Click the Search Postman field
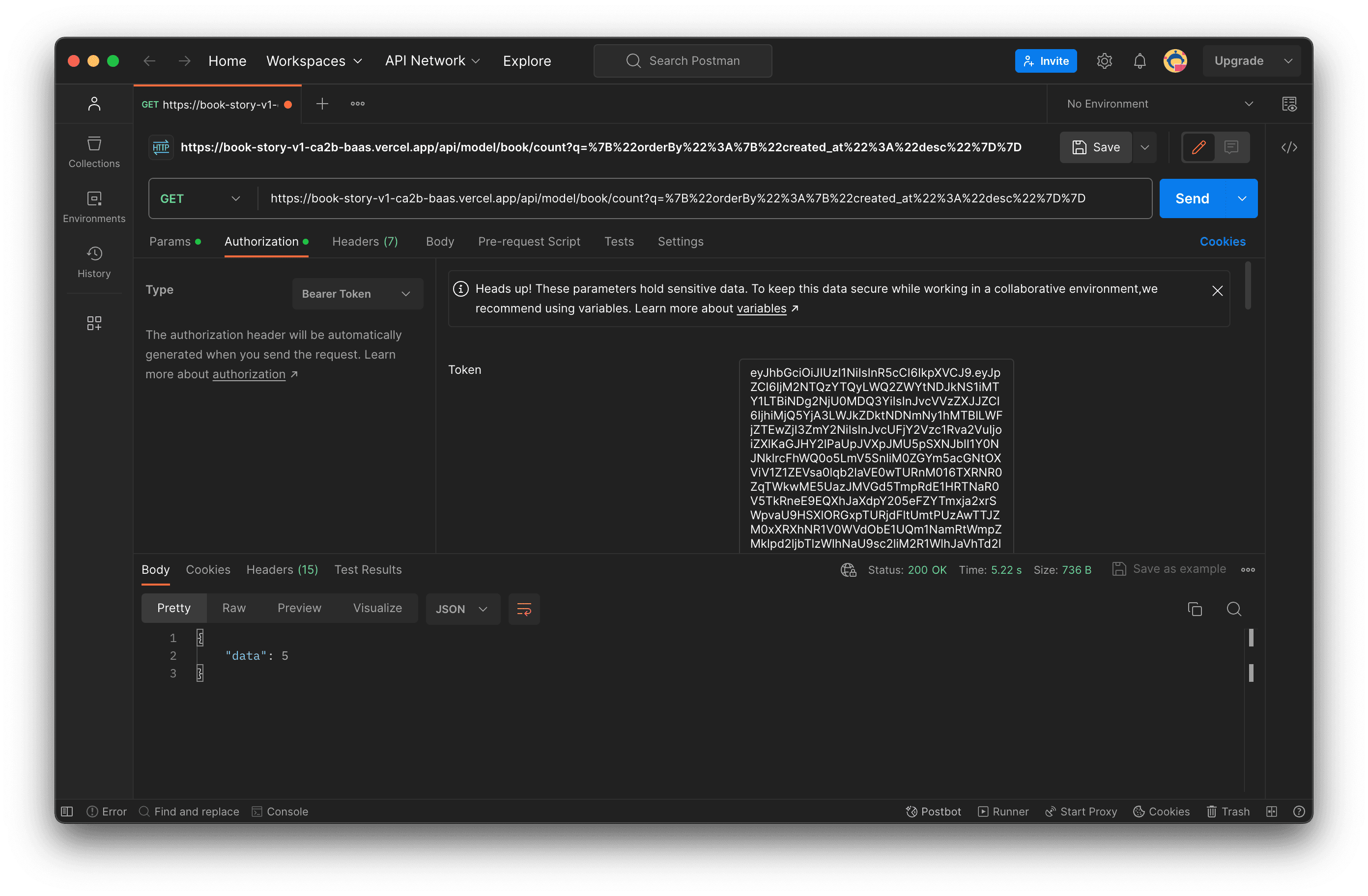 coord(682,61)
